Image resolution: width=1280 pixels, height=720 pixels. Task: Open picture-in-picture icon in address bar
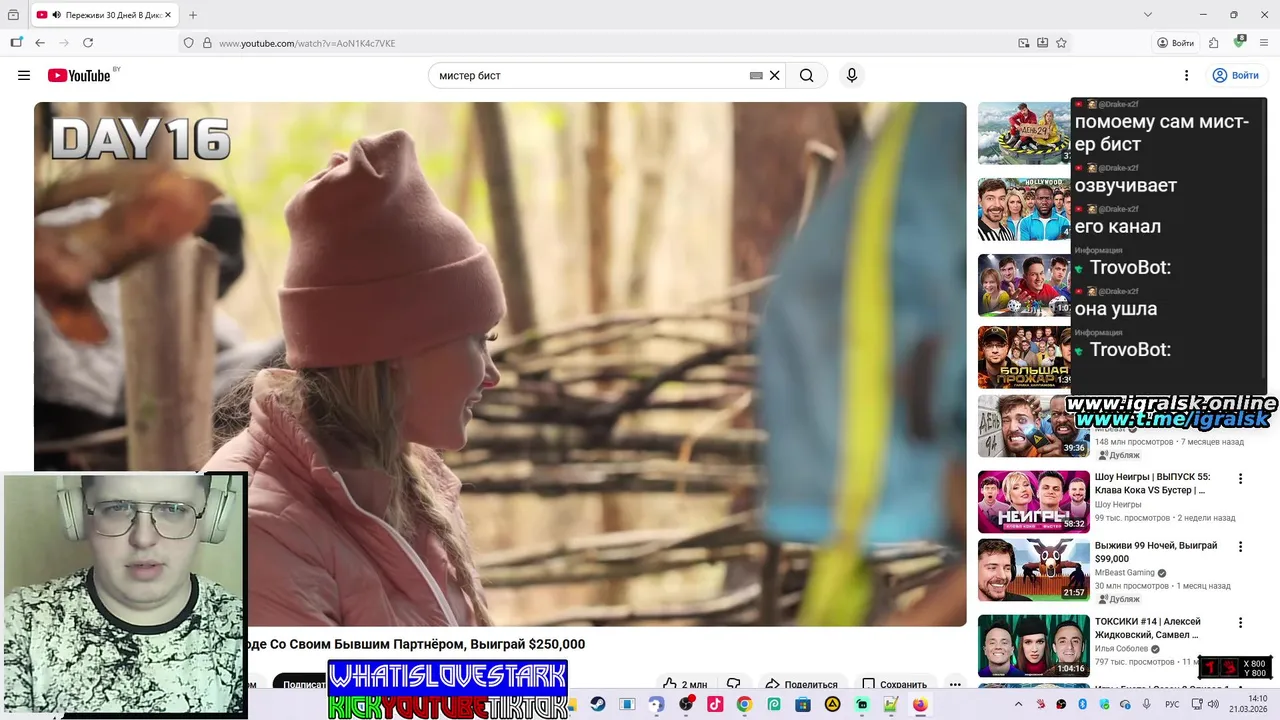pos(1024,43)
